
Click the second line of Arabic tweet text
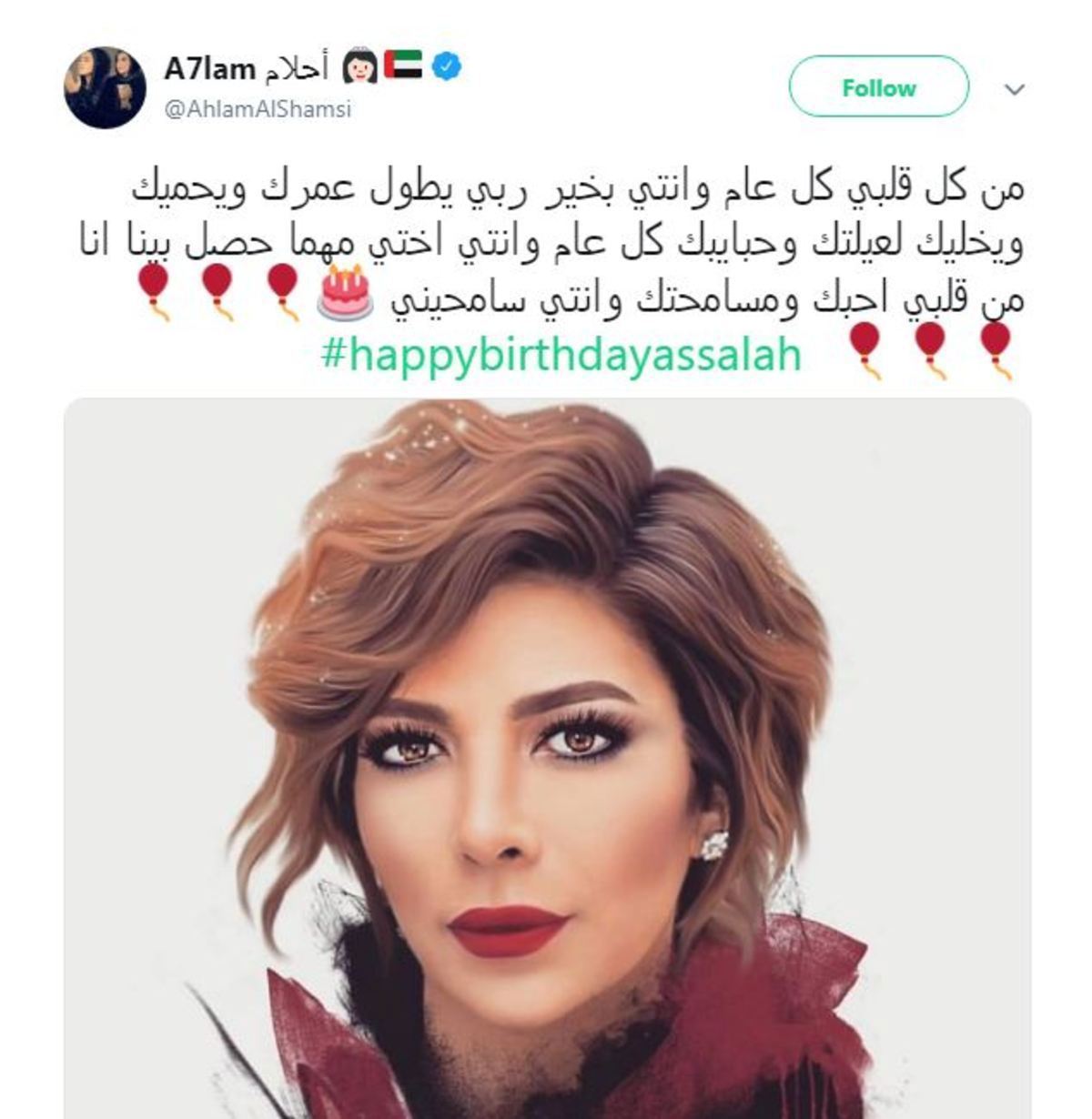pyautogui.click(x=551, y=244)
